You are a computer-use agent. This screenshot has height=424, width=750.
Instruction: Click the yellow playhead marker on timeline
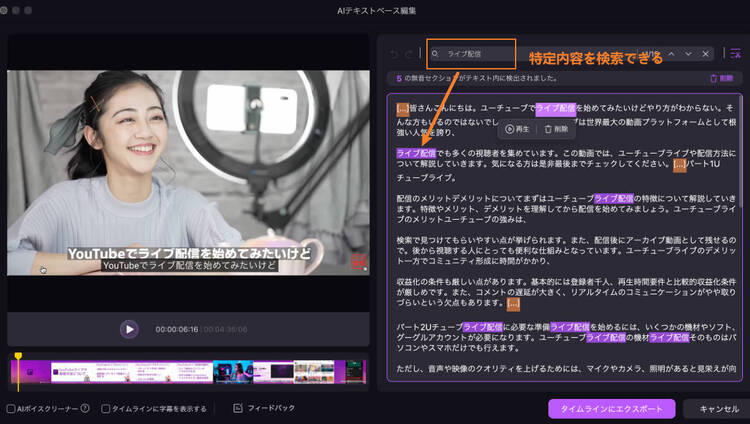point(18,356)
